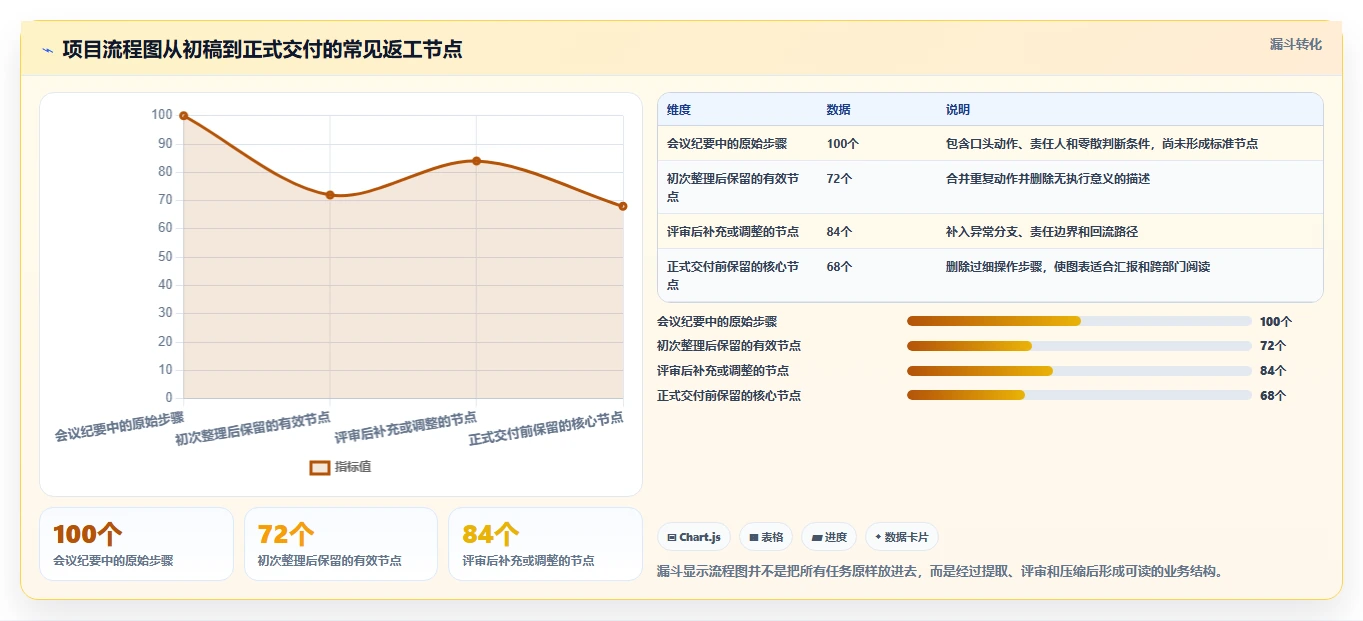
Task: Click the x-axis label 评审后补充或调整的节点
Action: coord(406,427)
